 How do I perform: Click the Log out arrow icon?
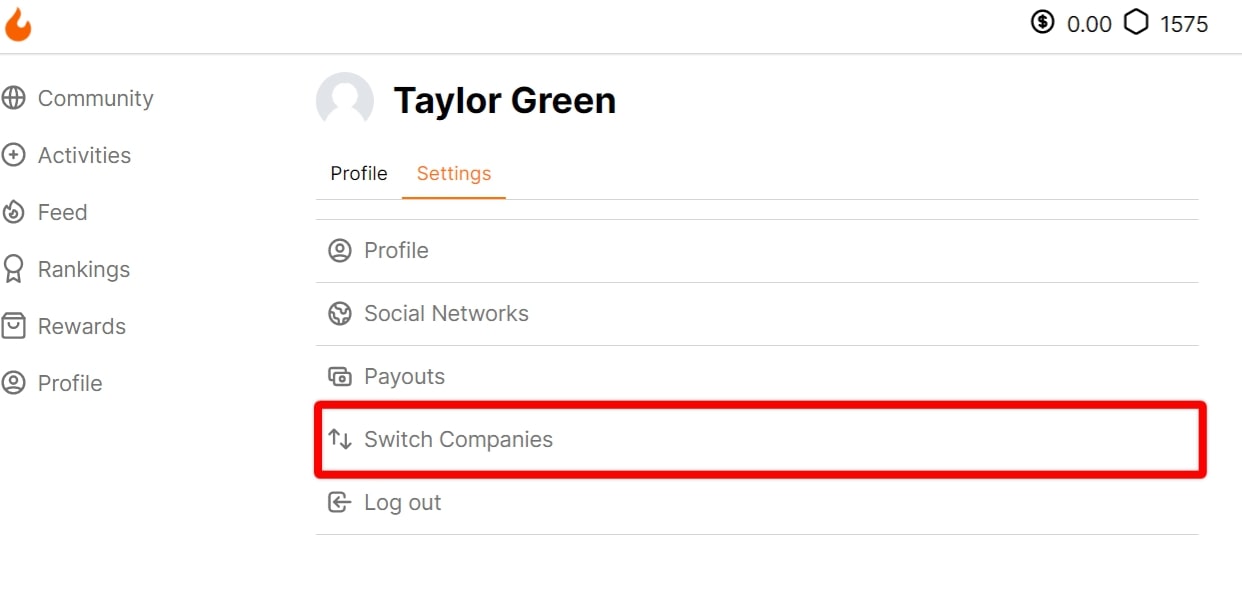click(x=340, y=502)
